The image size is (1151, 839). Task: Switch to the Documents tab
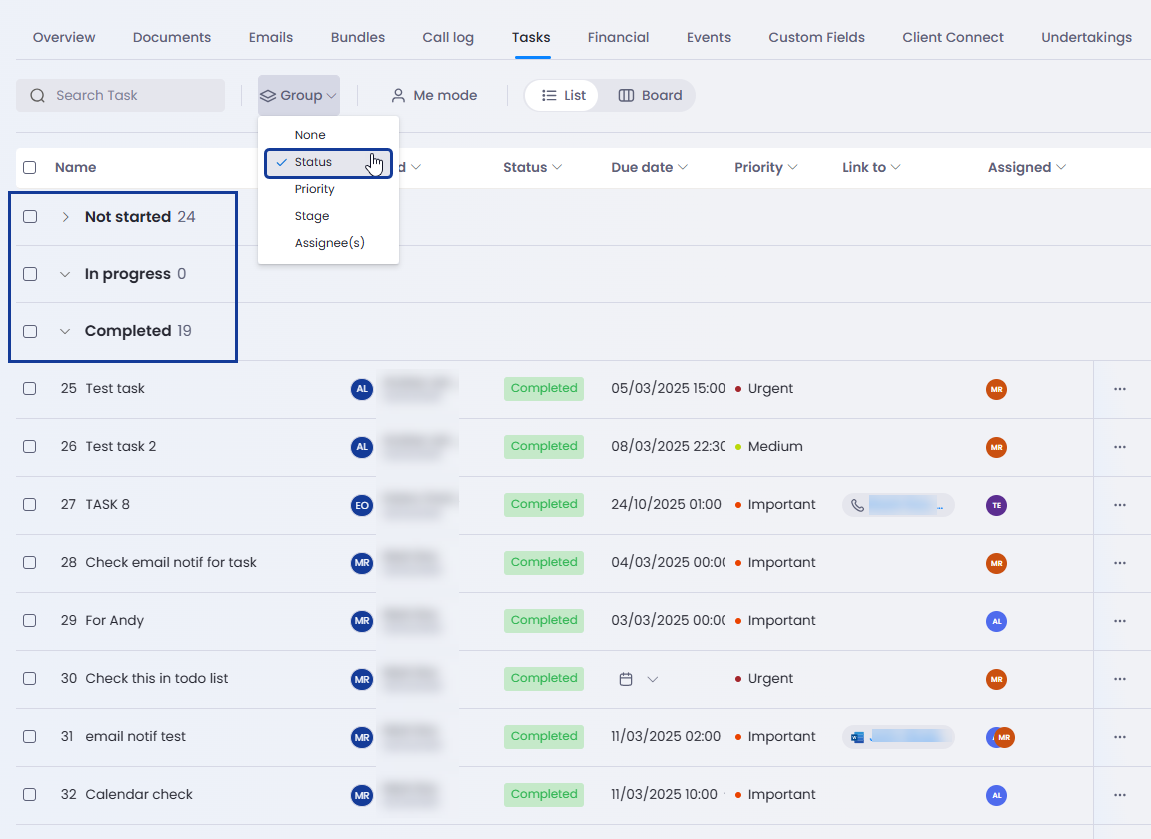click(x=172, y=37)
